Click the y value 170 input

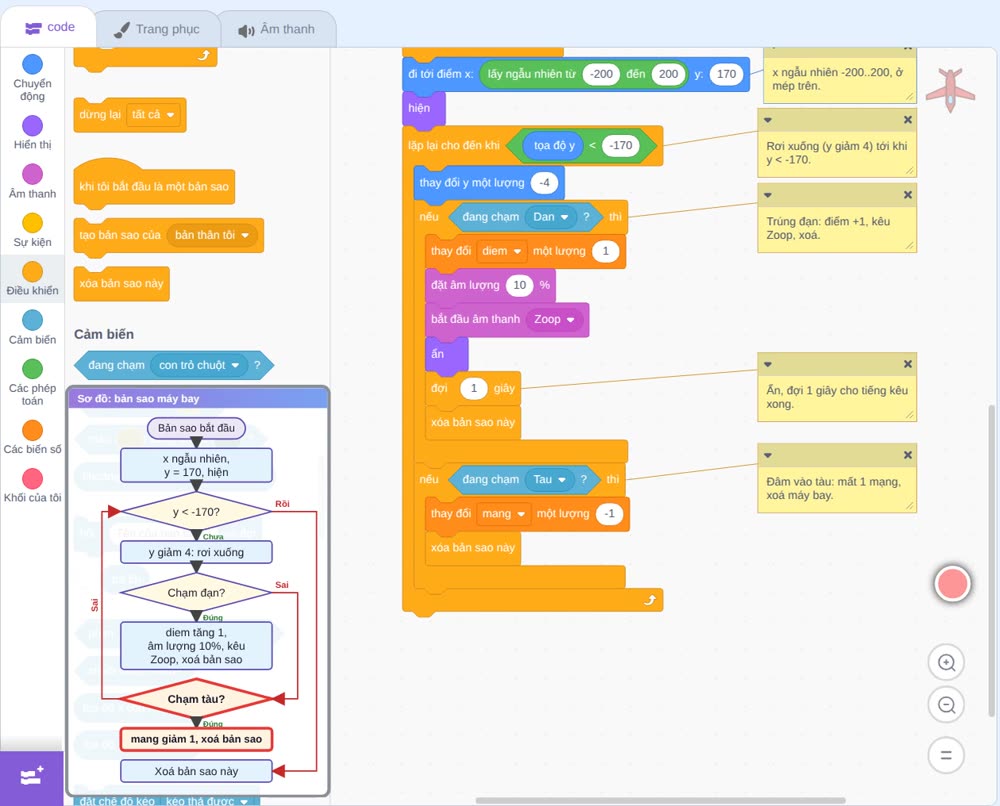click(x=726, y=74)
